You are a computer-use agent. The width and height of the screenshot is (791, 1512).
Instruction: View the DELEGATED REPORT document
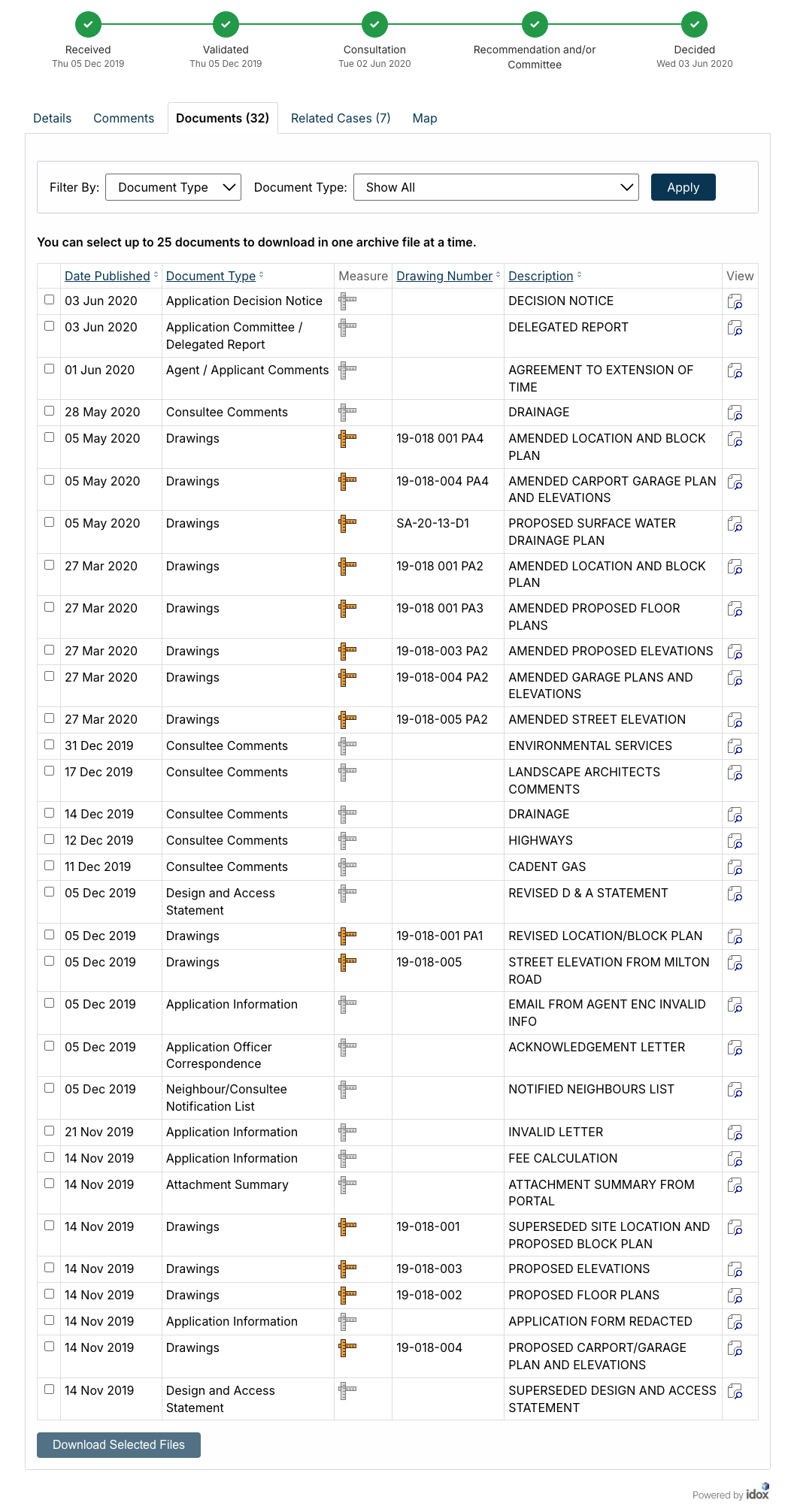pyautogui.click(x=735, y=328)
